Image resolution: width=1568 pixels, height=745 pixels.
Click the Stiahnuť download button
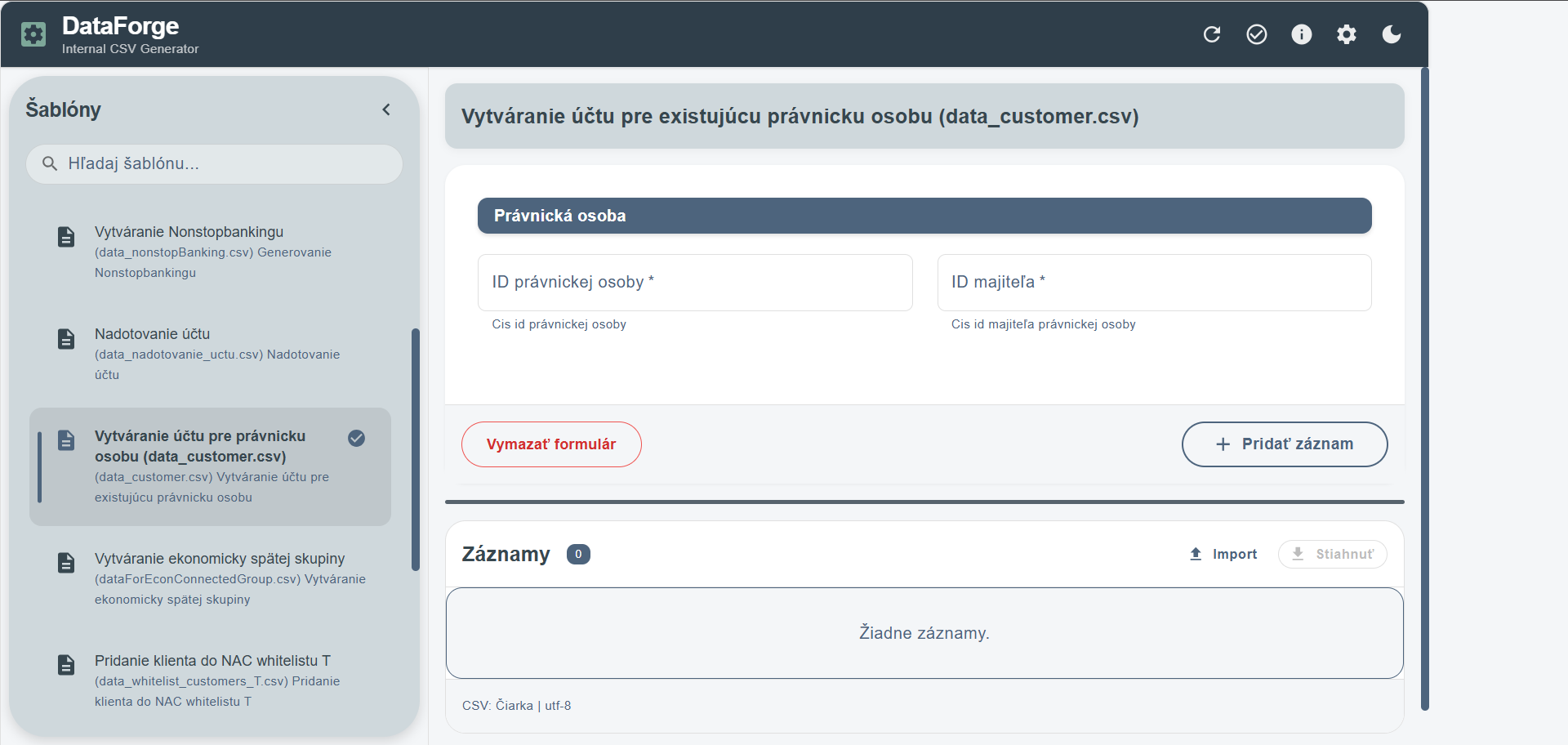1333,554
